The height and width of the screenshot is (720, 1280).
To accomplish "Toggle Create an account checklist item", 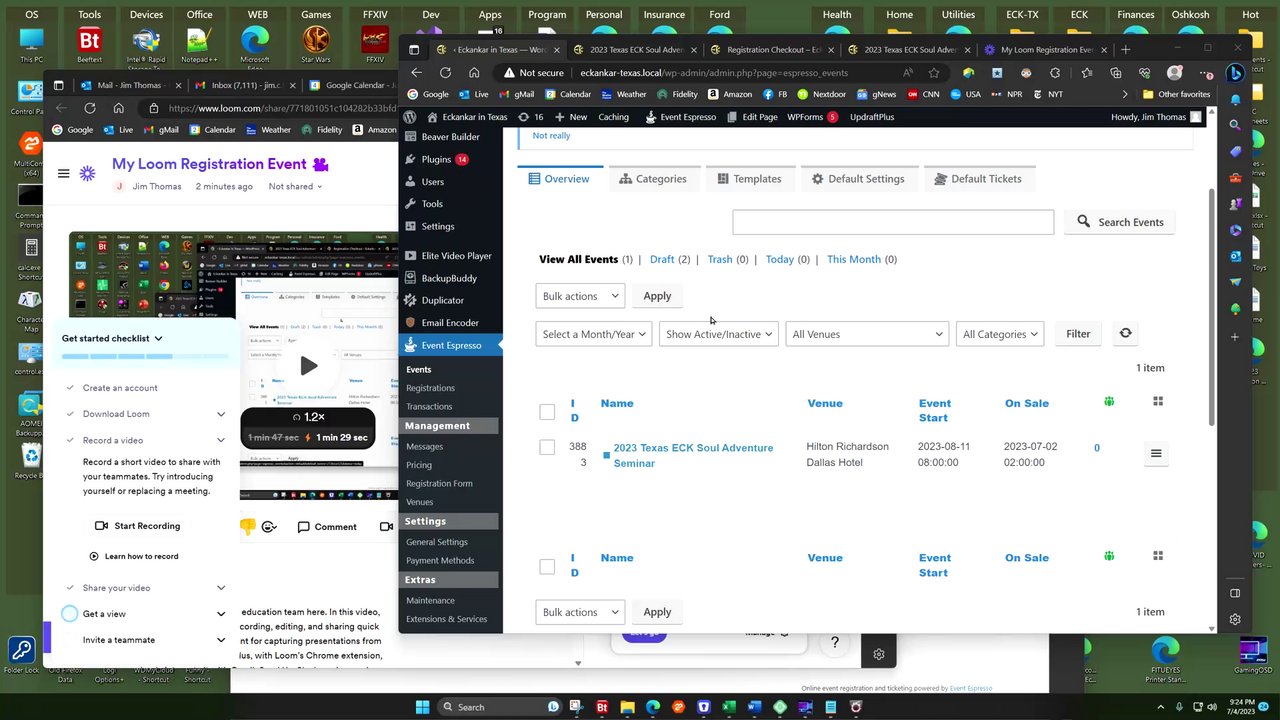I will (x=70, y=388).
